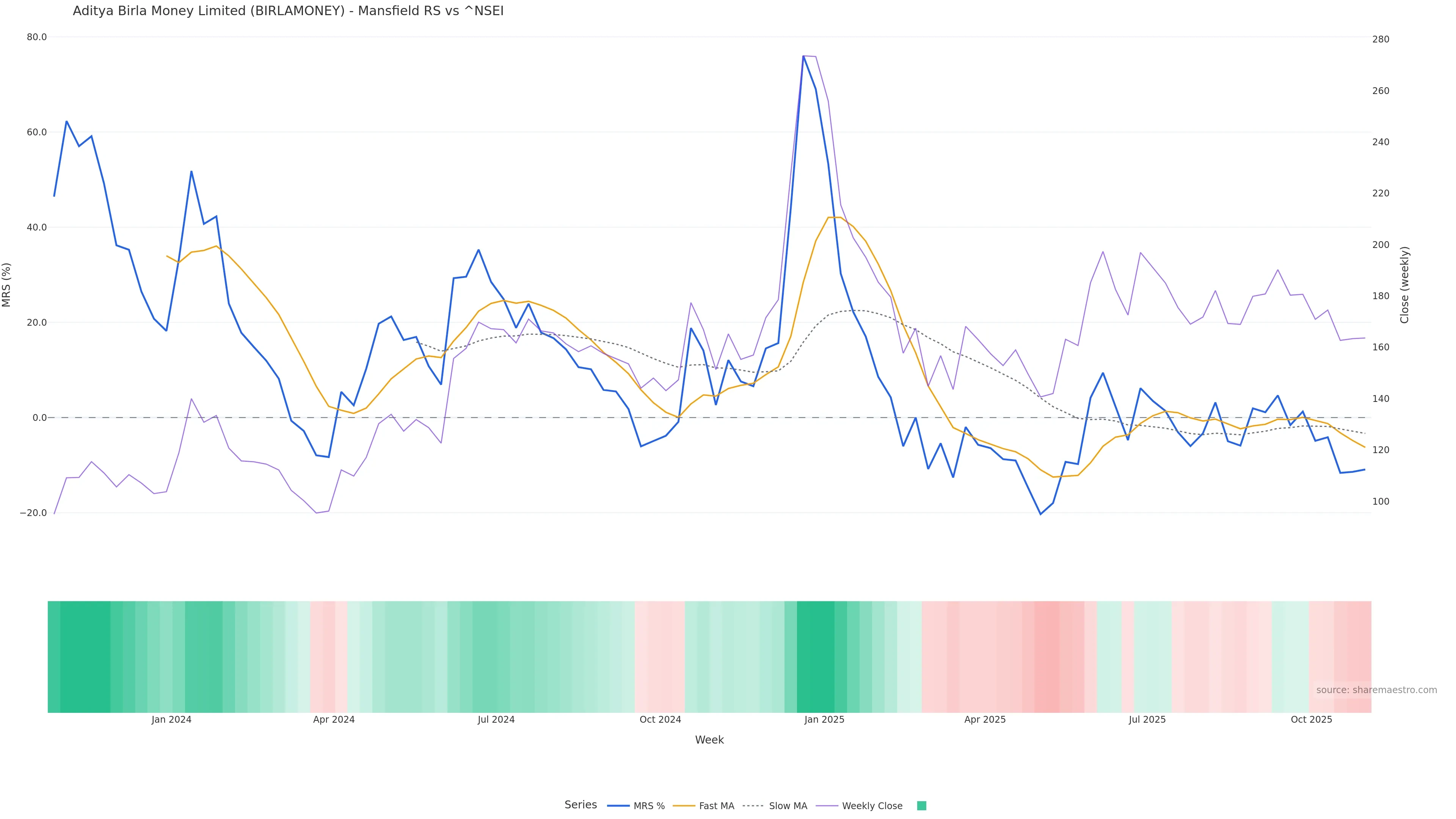Hide the Fast MA series in legend
This screenshot has width=1456, height=819.
tap(716, 806)
